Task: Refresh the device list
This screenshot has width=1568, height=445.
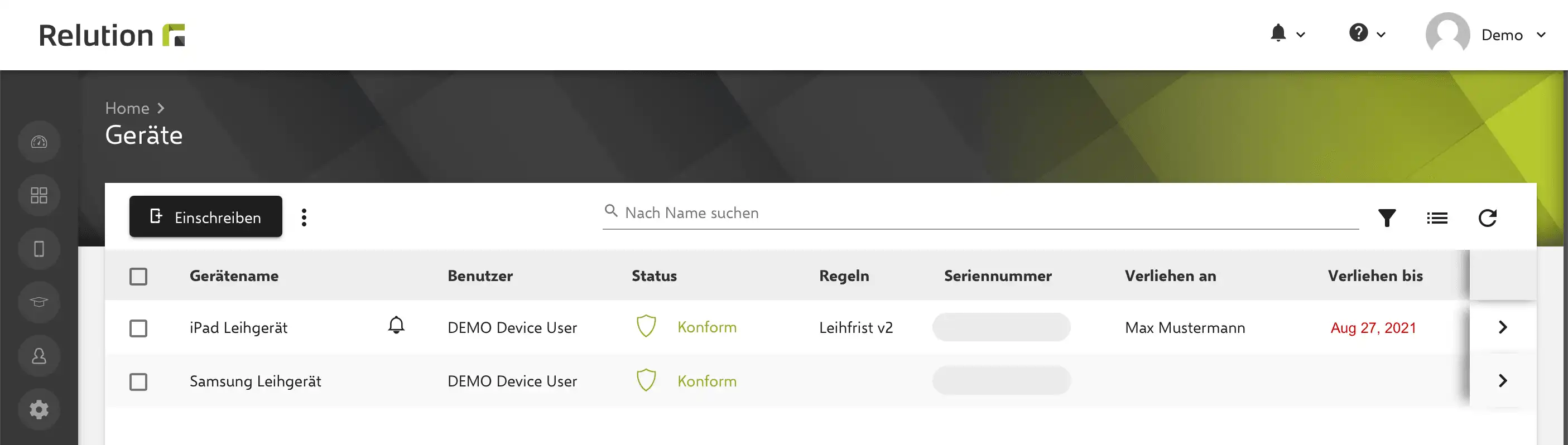Action: pyautogui.click(x=1487, y=217)
